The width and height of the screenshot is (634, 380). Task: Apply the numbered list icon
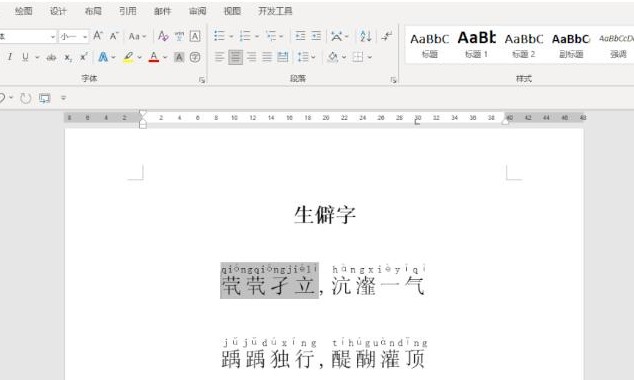[x=245, y=36]
